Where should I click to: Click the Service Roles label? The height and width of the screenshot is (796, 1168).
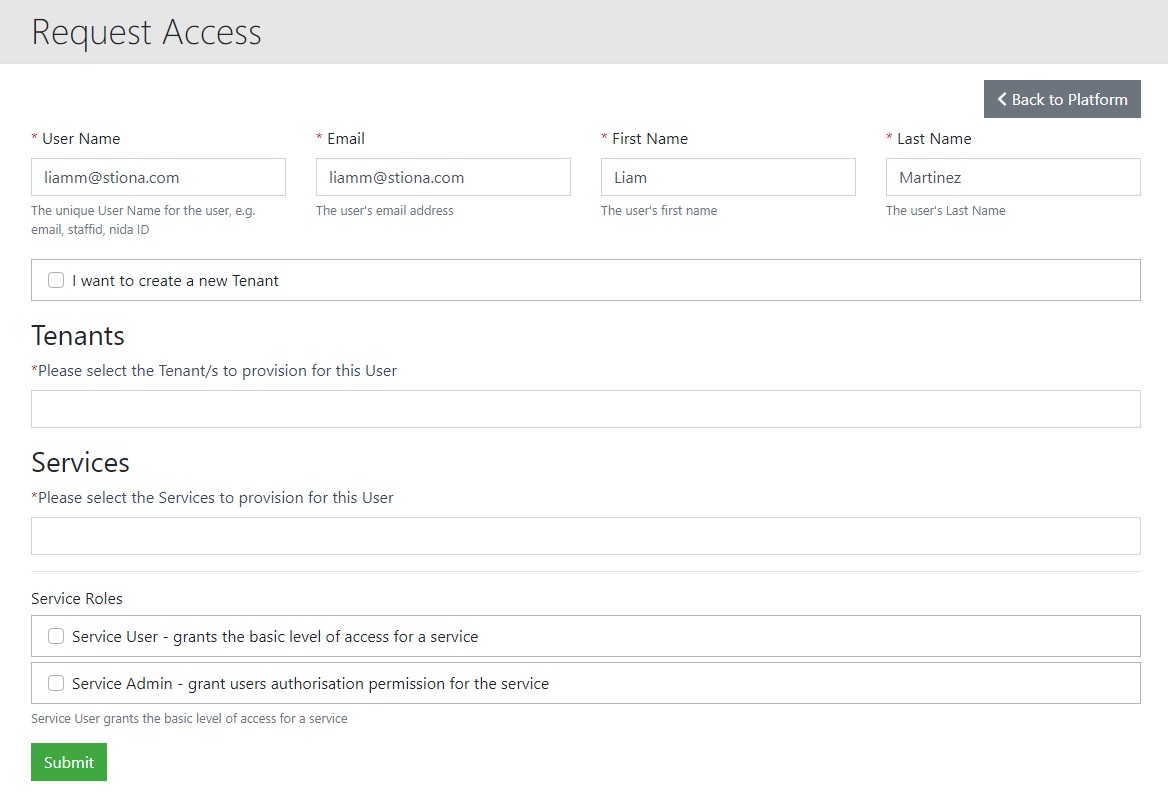click(76, 598)
